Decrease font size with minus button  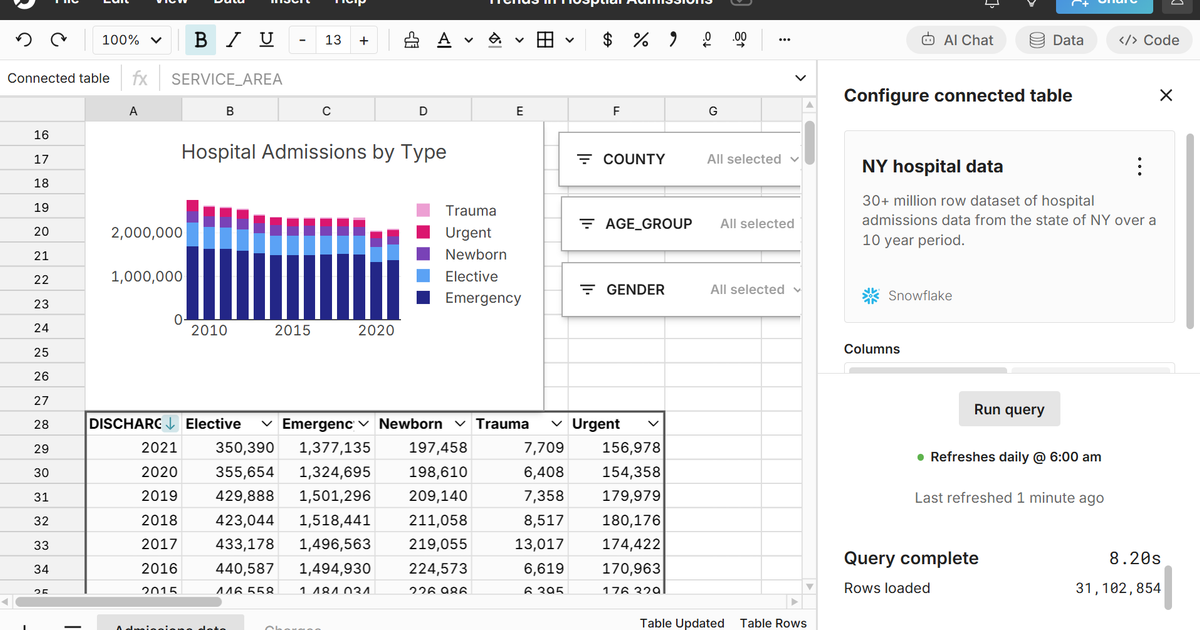pos(302,40)
